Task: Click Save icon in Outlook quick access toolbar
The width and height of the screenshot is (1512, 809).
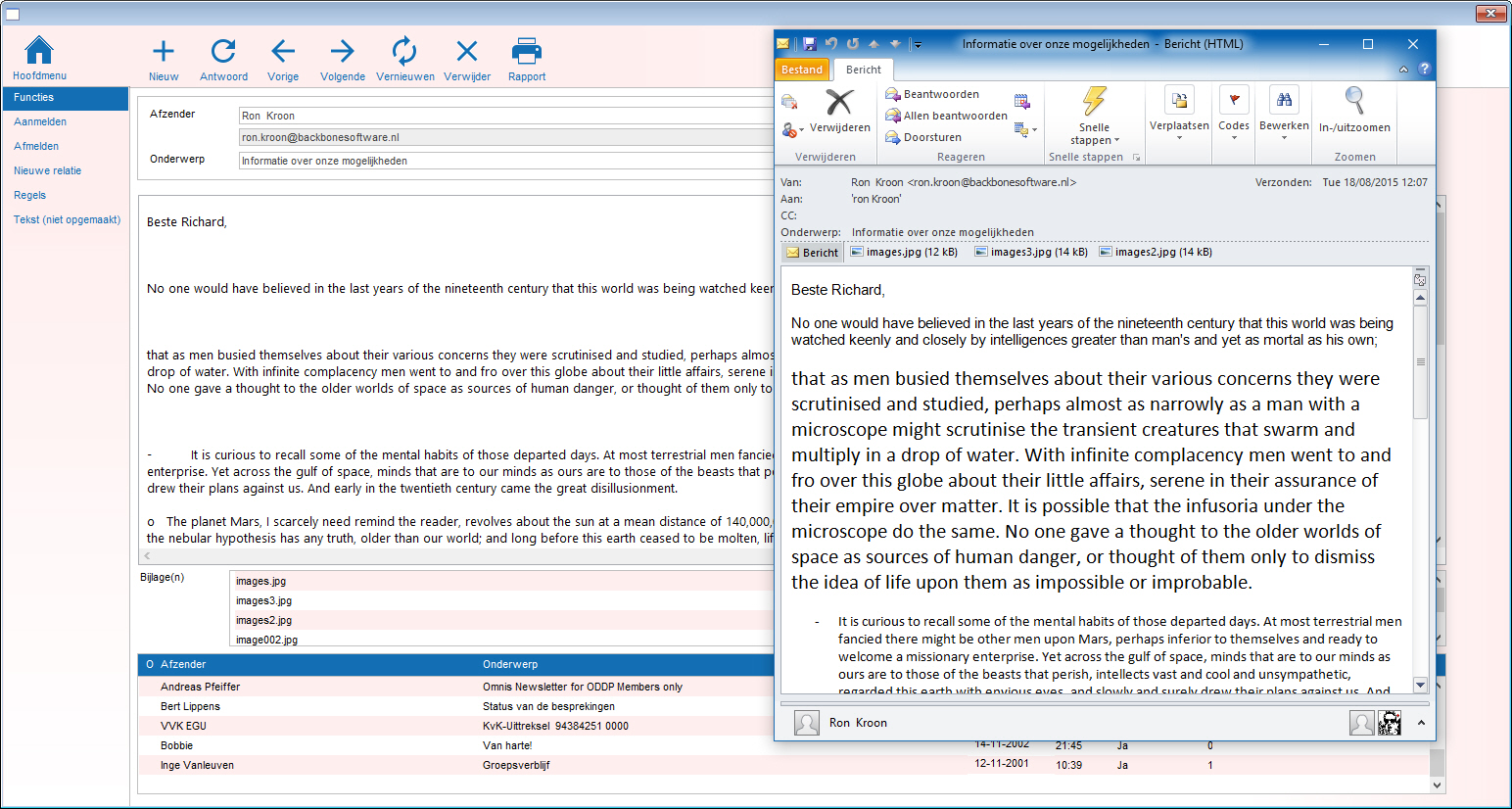Action: tap(809, 44)
